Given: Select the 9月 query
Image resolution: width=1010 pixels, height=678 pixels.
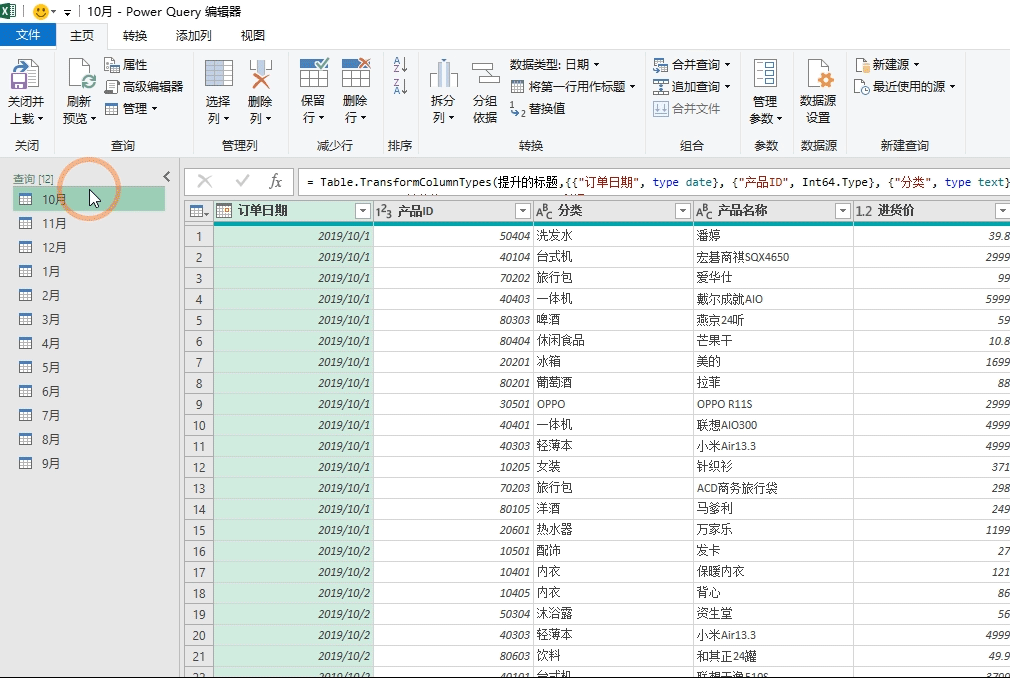Looking at the screenshot, I should tap(89, 464).
